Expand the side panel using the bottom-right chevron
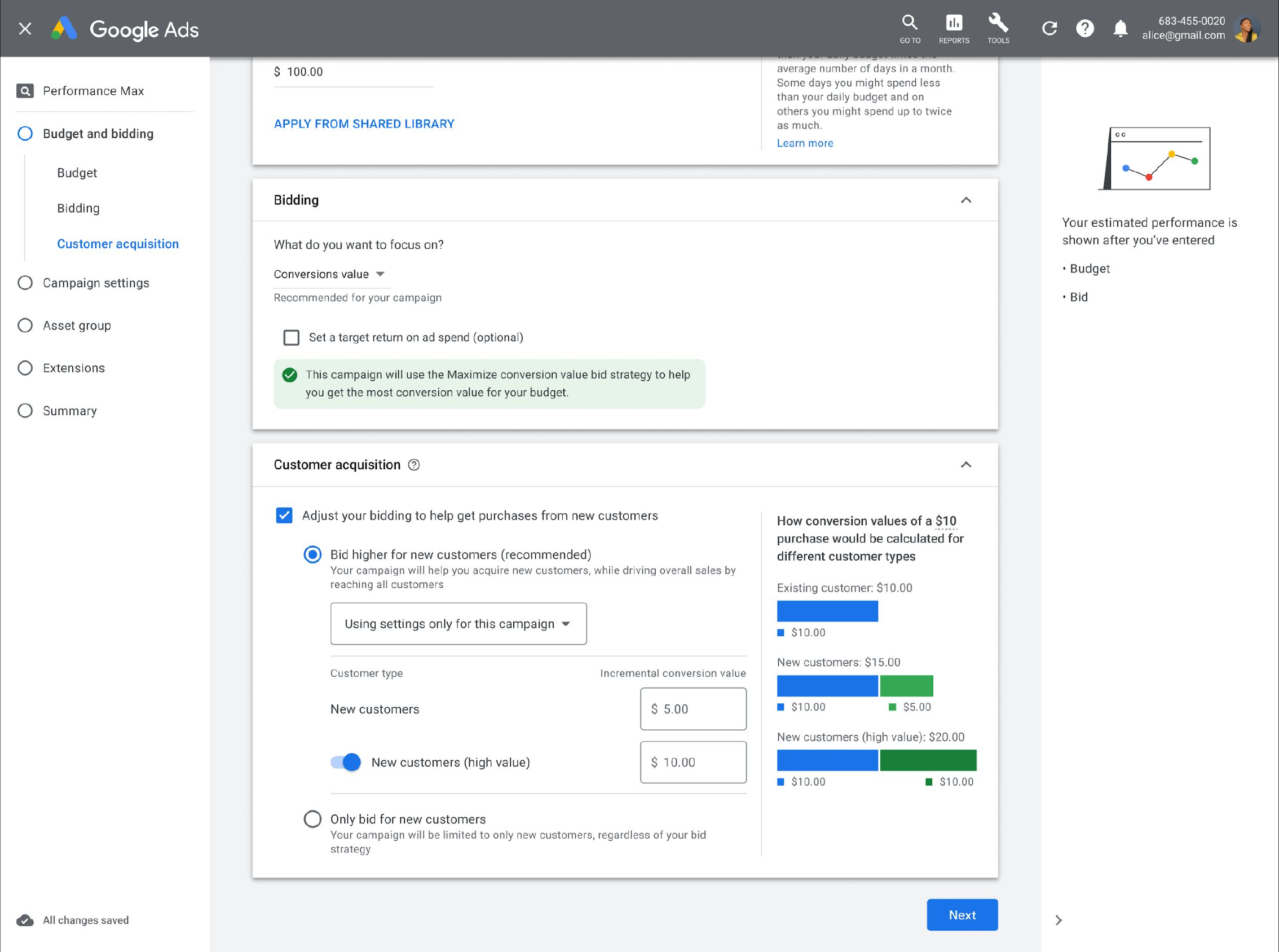This screenshot has height=952, width=1279. tap(1059, 920)
